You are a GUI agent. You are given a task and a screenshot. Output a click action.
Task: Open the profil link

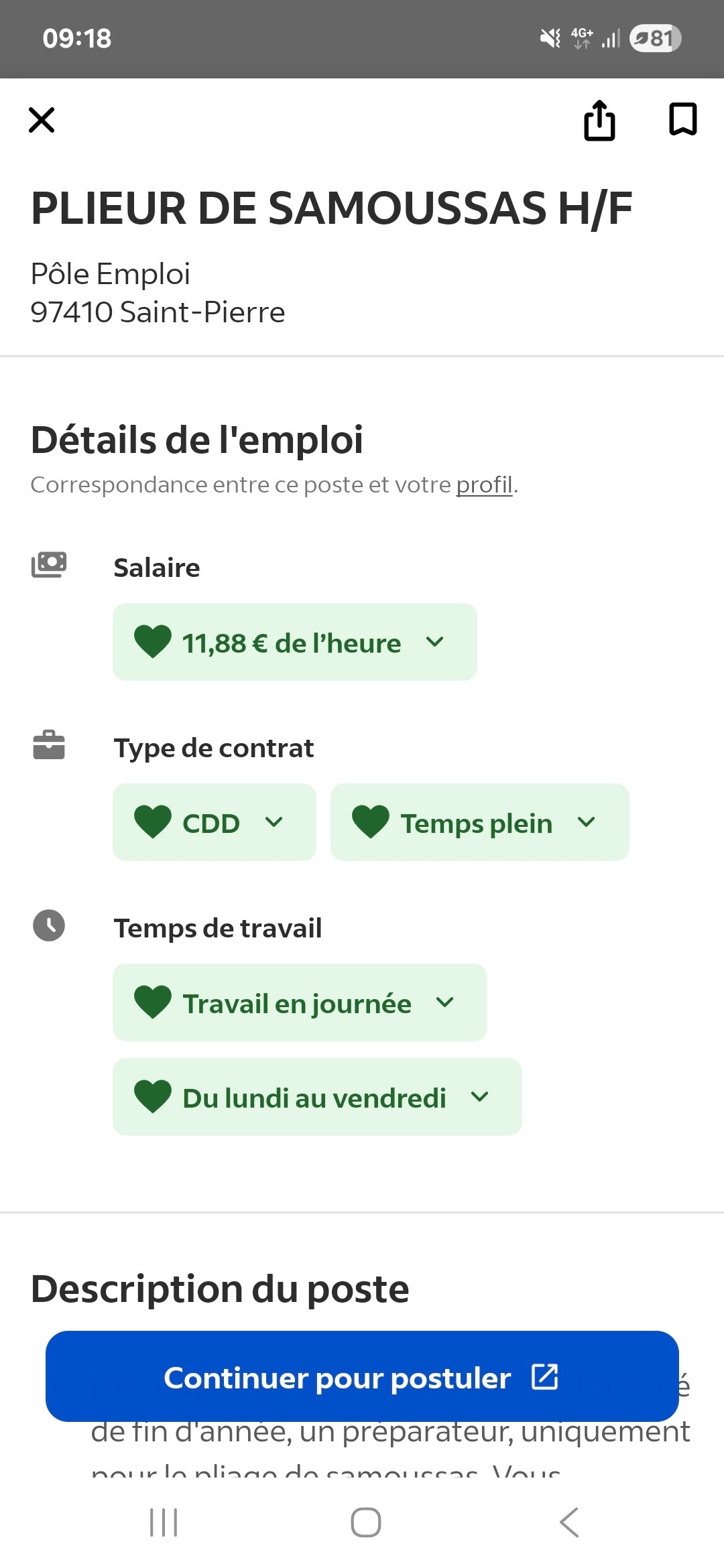click(484, 484)
